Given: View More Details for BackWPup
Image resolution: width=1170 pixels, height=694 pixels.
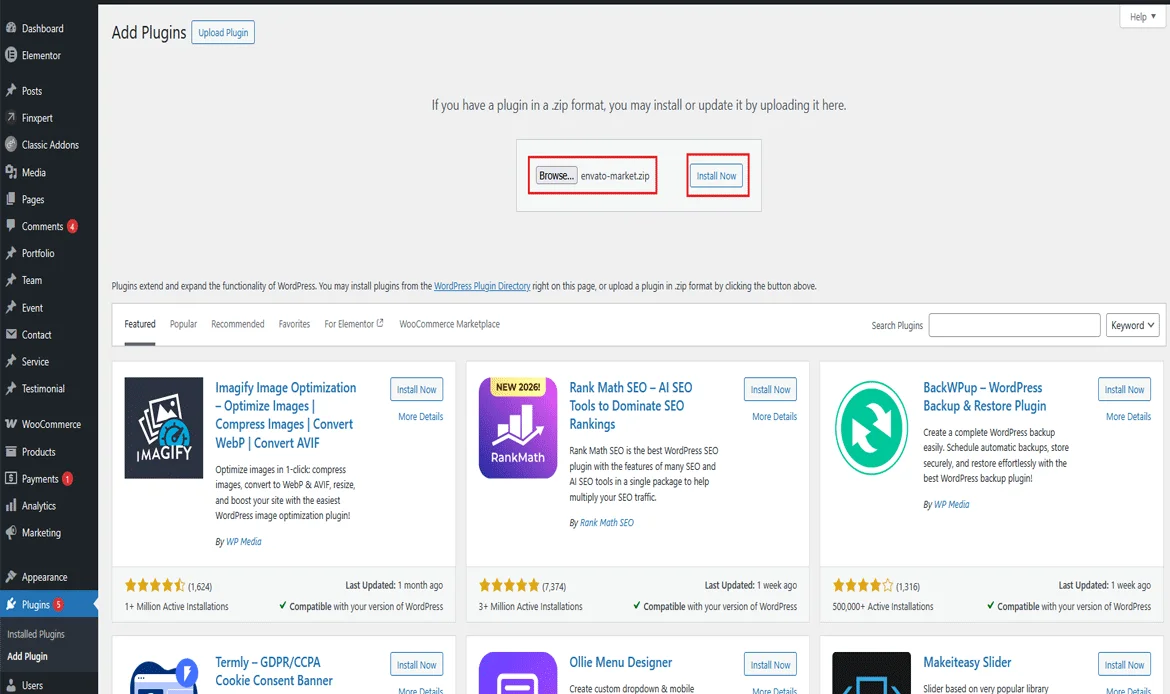Looking at the screenshot, I should (1128, 416).
